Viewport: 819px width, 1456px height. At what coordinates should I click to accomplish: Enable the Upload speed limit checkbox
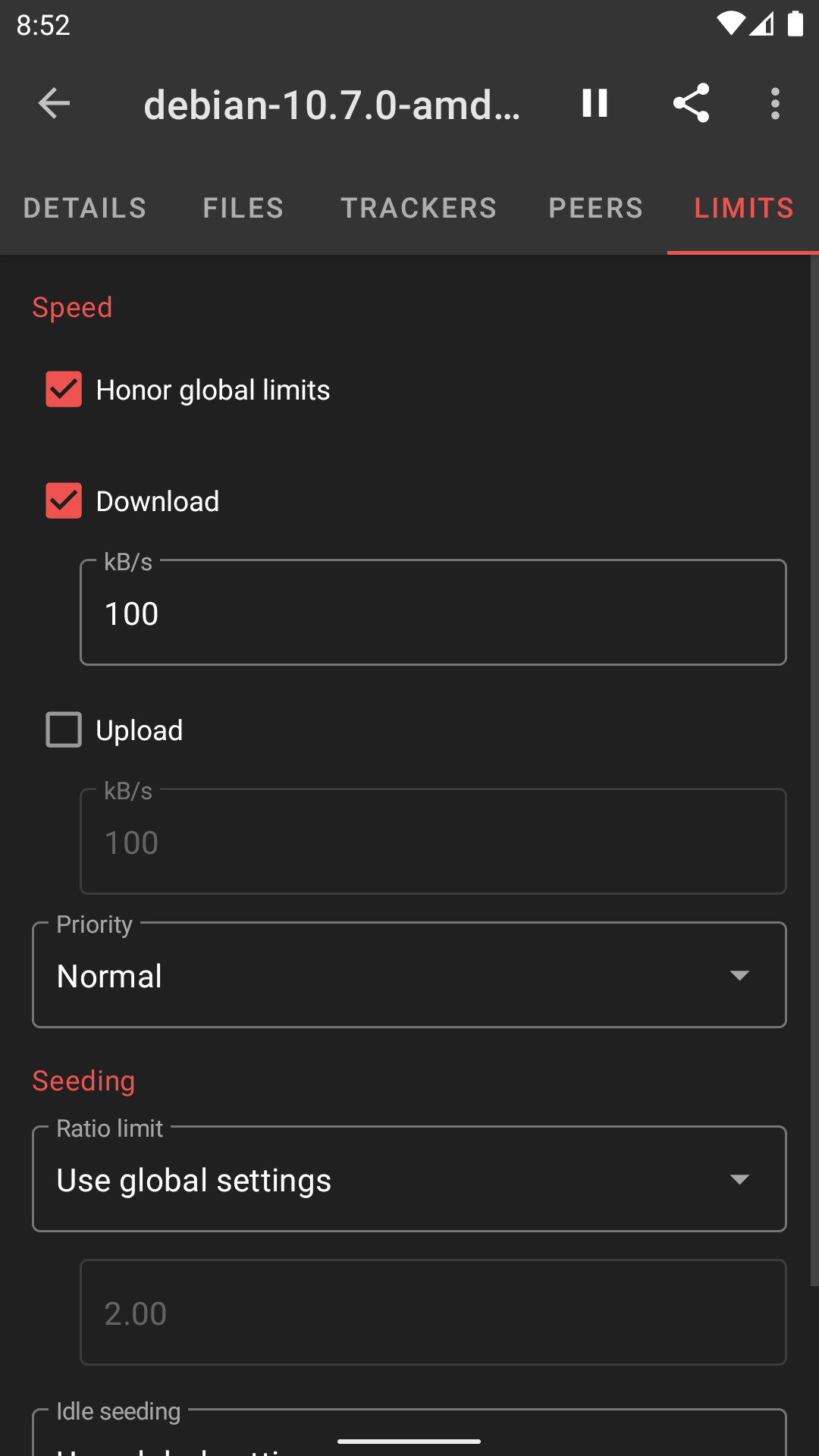pyautogui.click(x=64, y=730)
